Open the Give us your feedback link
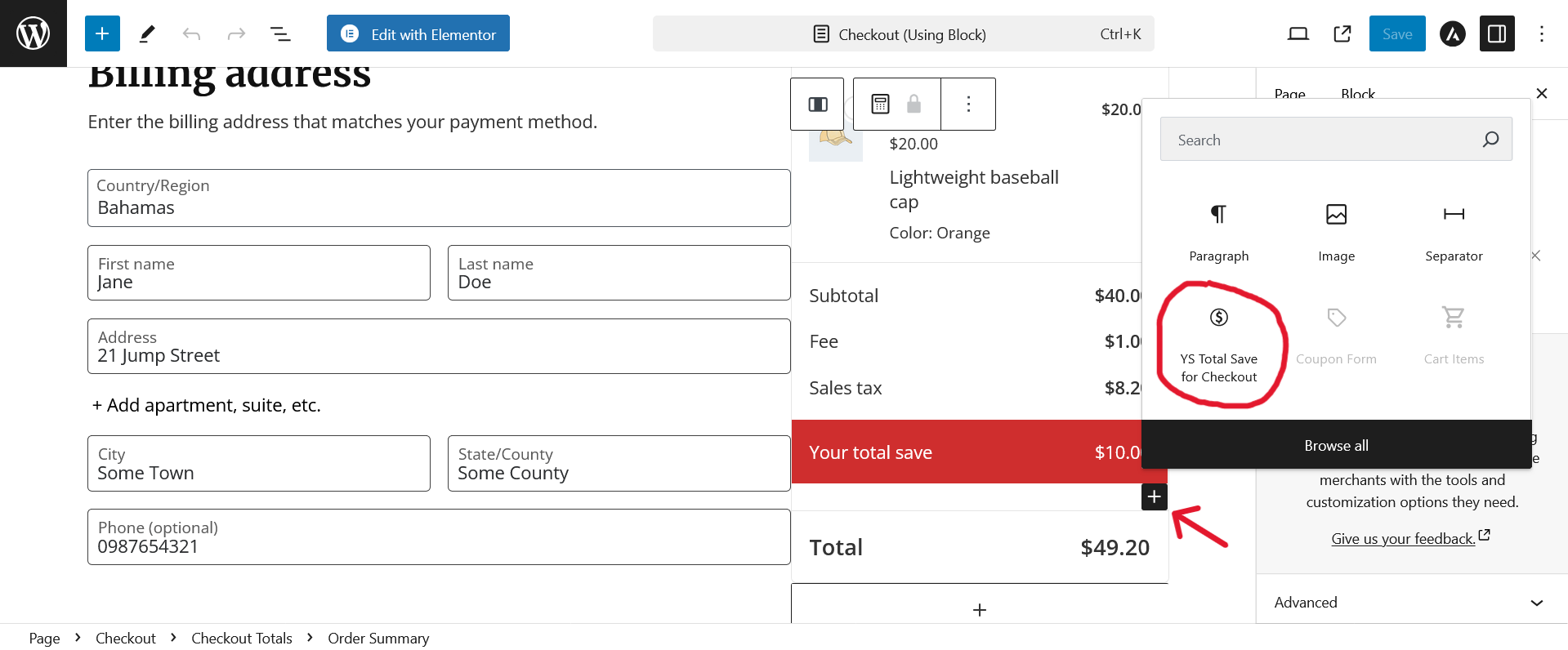The width and height of the screenshot is (1568, 650). point(1403,539)
